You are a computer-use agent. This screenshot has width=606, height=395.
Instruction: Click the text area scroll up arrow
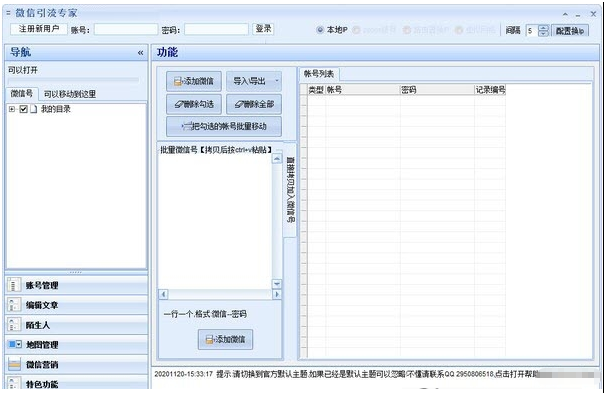pyautogui.click(x=277, y=158)
